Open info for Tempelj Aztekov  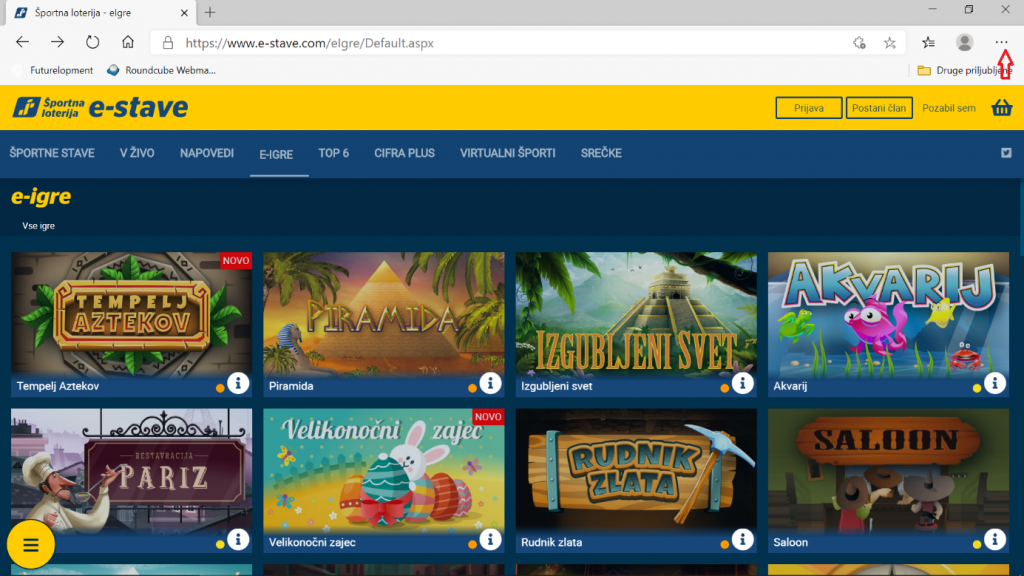coord(238,383)
